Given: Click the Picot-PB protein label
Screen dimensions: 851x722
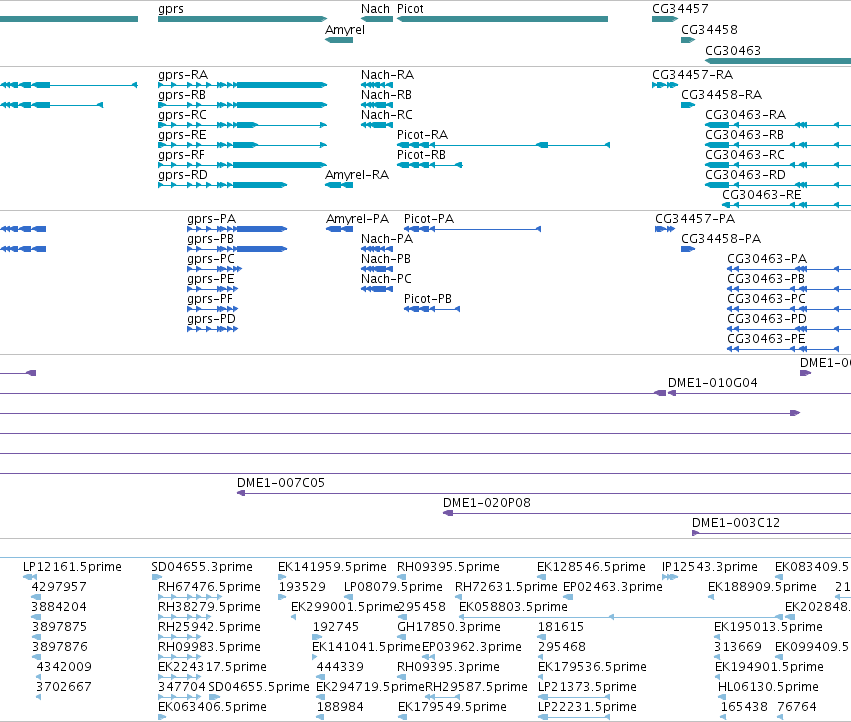Looking at the screenshot, I should [428, 299].
